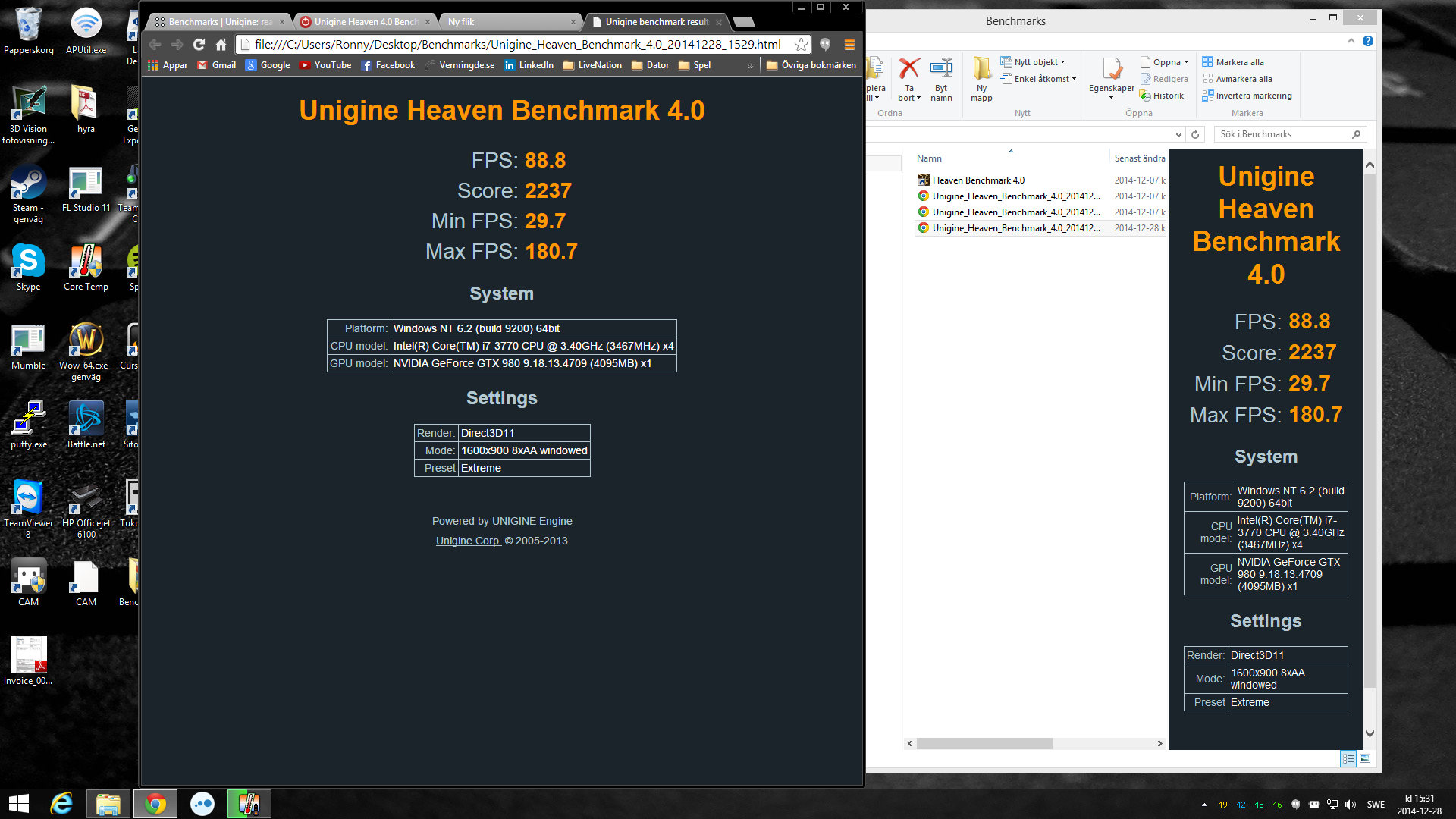This screenshot has height=819, width=1456.
Task: Open Övriga bokmärken folder
Action: point(811,65)
